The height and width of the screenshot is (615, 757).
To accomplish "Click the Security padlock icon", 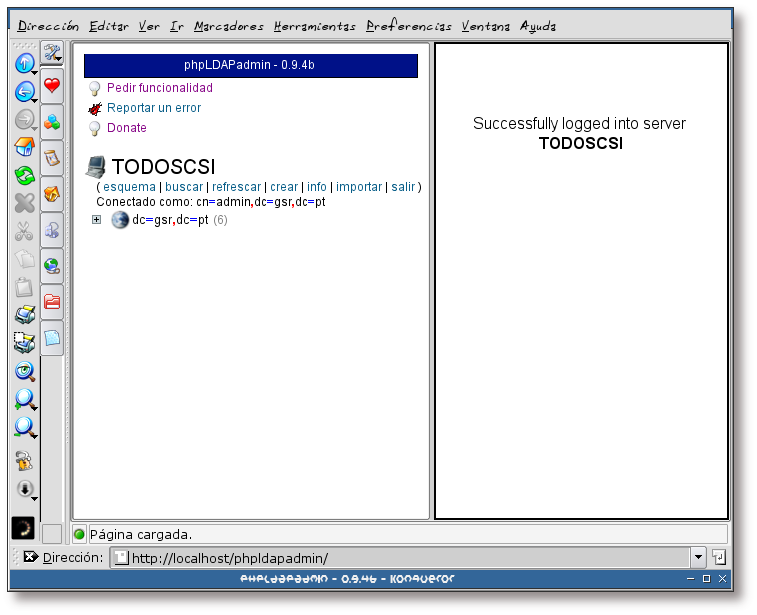I will pyautogui.click(x=24, y=459).
